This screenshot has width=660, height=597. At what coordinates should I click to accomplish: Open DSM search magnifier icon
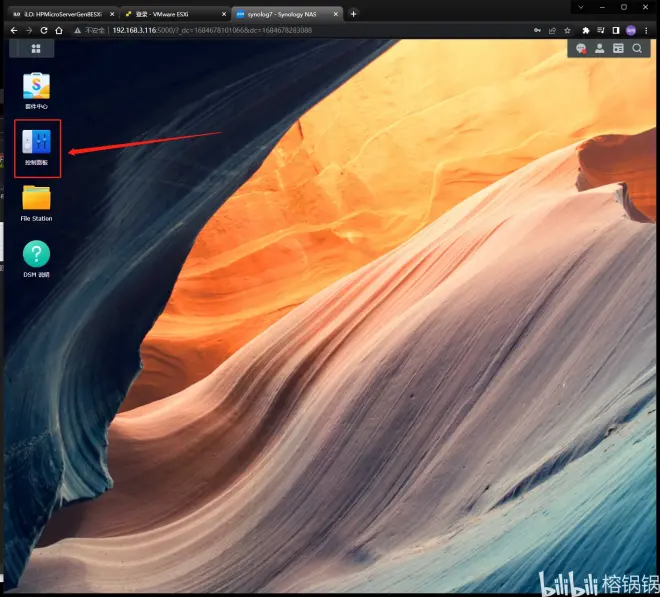point(637,49)
